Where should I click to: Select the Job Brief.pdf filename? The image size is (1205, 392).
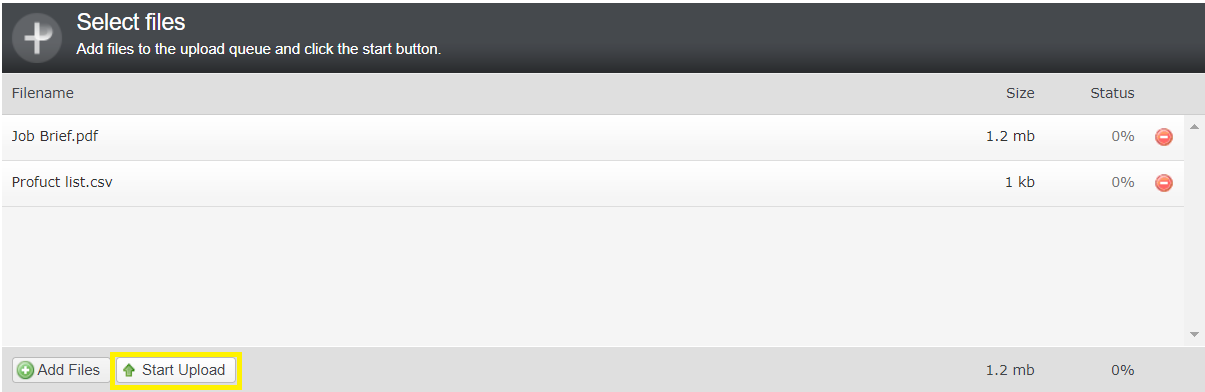(x=55, y=136)
